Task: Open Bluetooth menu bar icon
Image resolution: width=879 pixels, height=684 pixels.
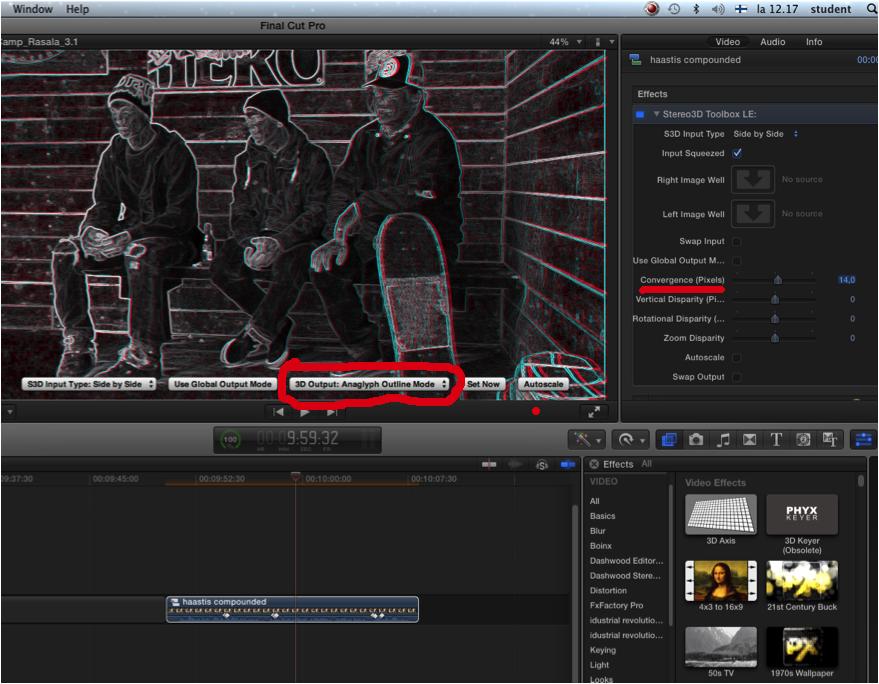Action: tap(696, 9)
